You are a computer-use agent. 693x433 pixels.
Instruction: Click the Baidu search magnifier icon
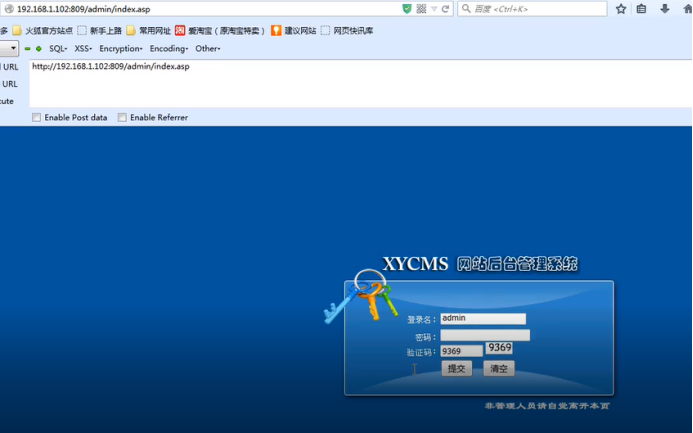(466, 8)
